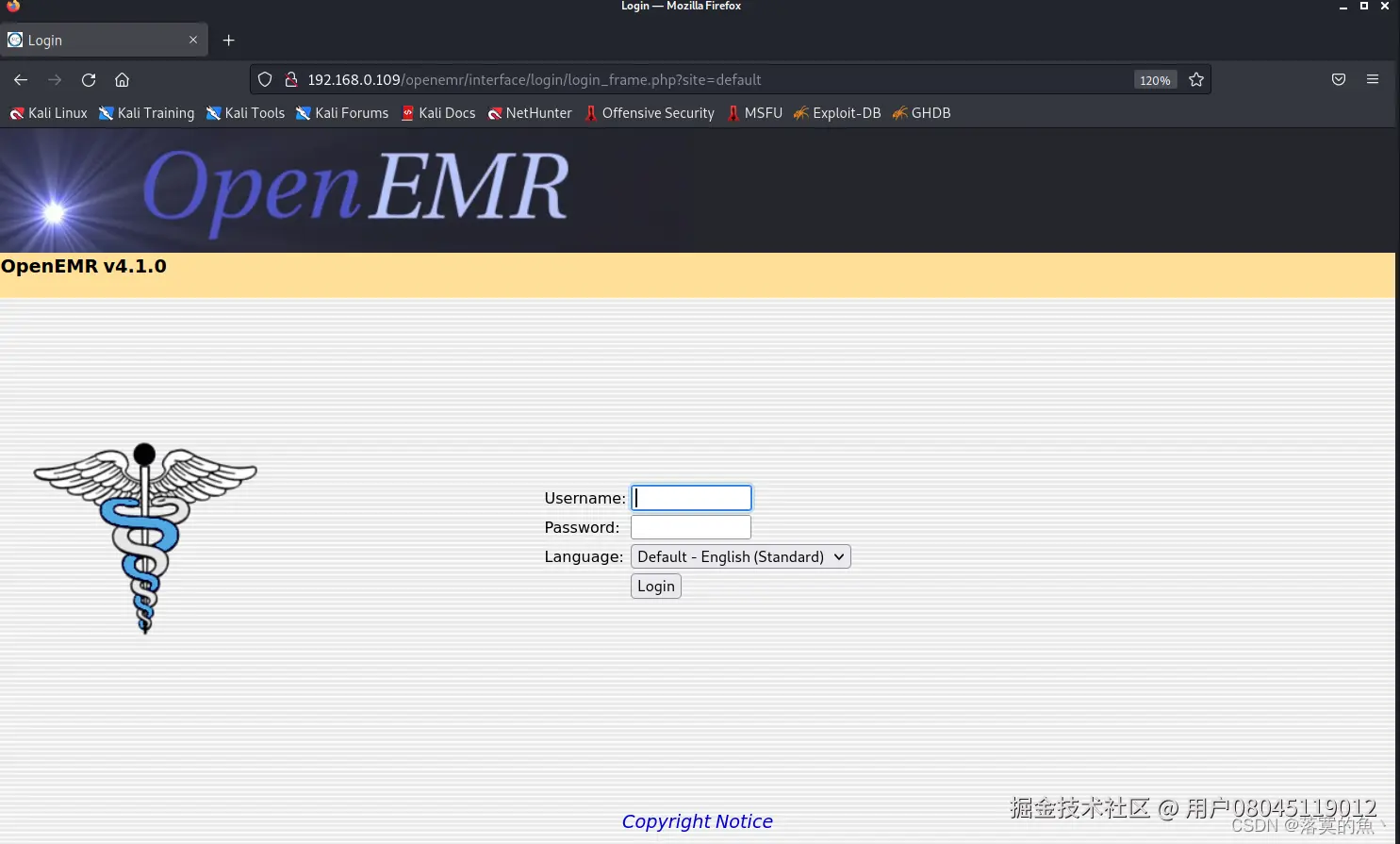Click the OpenEMR Login button
This screenshot has height=844, width=1400.
[x=655, y=586]
